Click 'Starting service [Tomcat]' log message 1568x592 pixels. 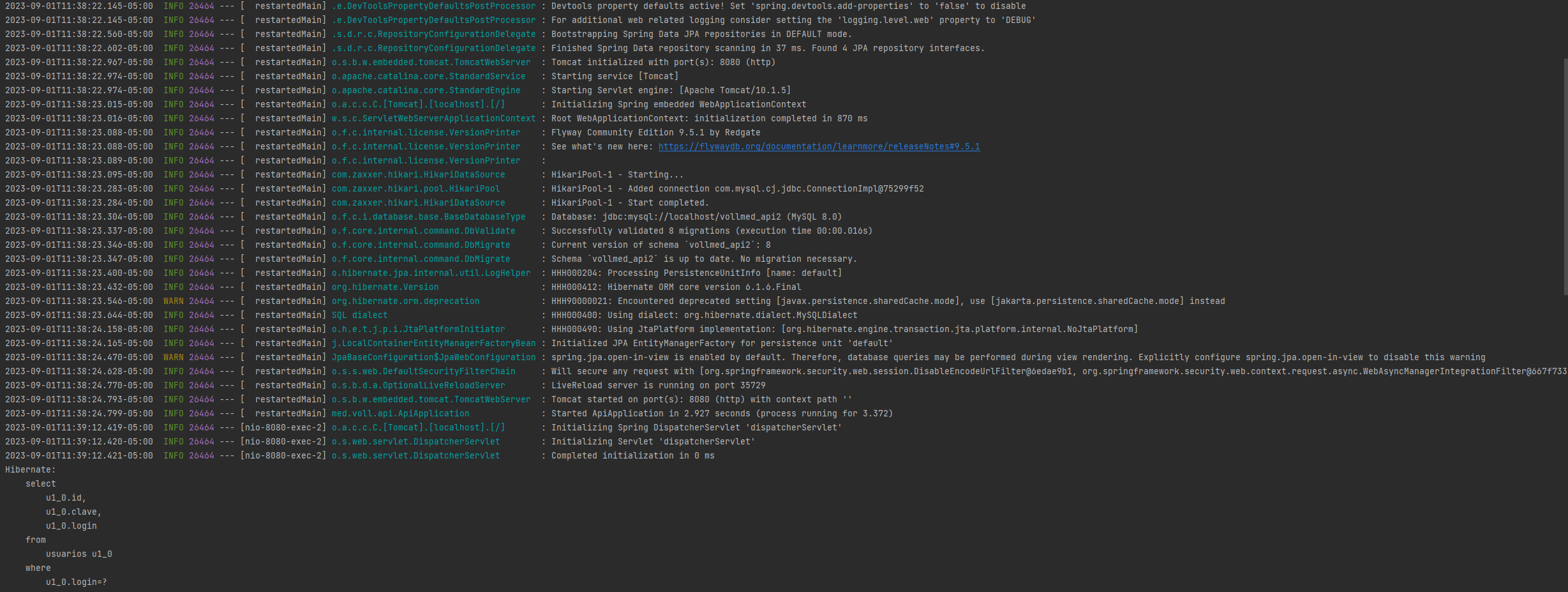(615, 77)
